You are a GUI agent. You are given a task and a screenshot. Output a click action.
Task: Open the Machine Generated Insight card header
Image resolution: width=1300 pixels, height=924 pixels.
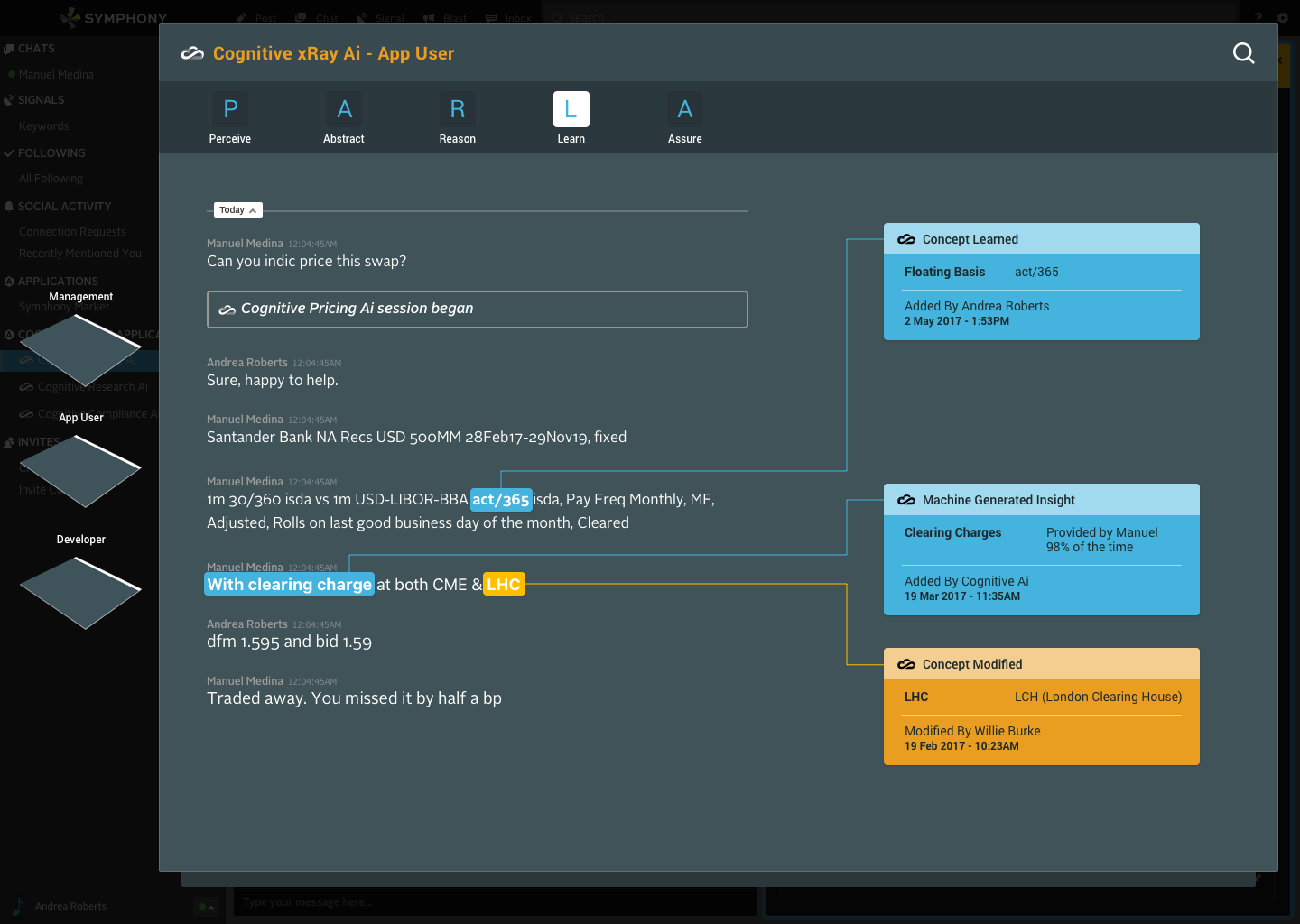click(x=1042, y=500)
